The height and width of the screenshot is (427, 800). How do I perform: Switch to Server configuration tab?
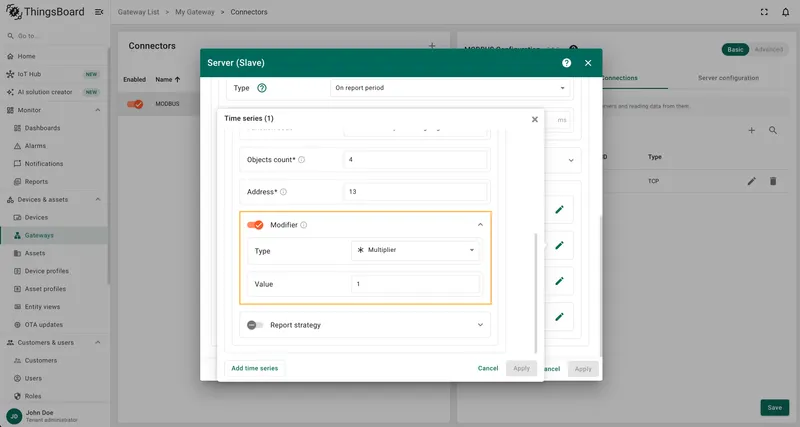(728, 78)
